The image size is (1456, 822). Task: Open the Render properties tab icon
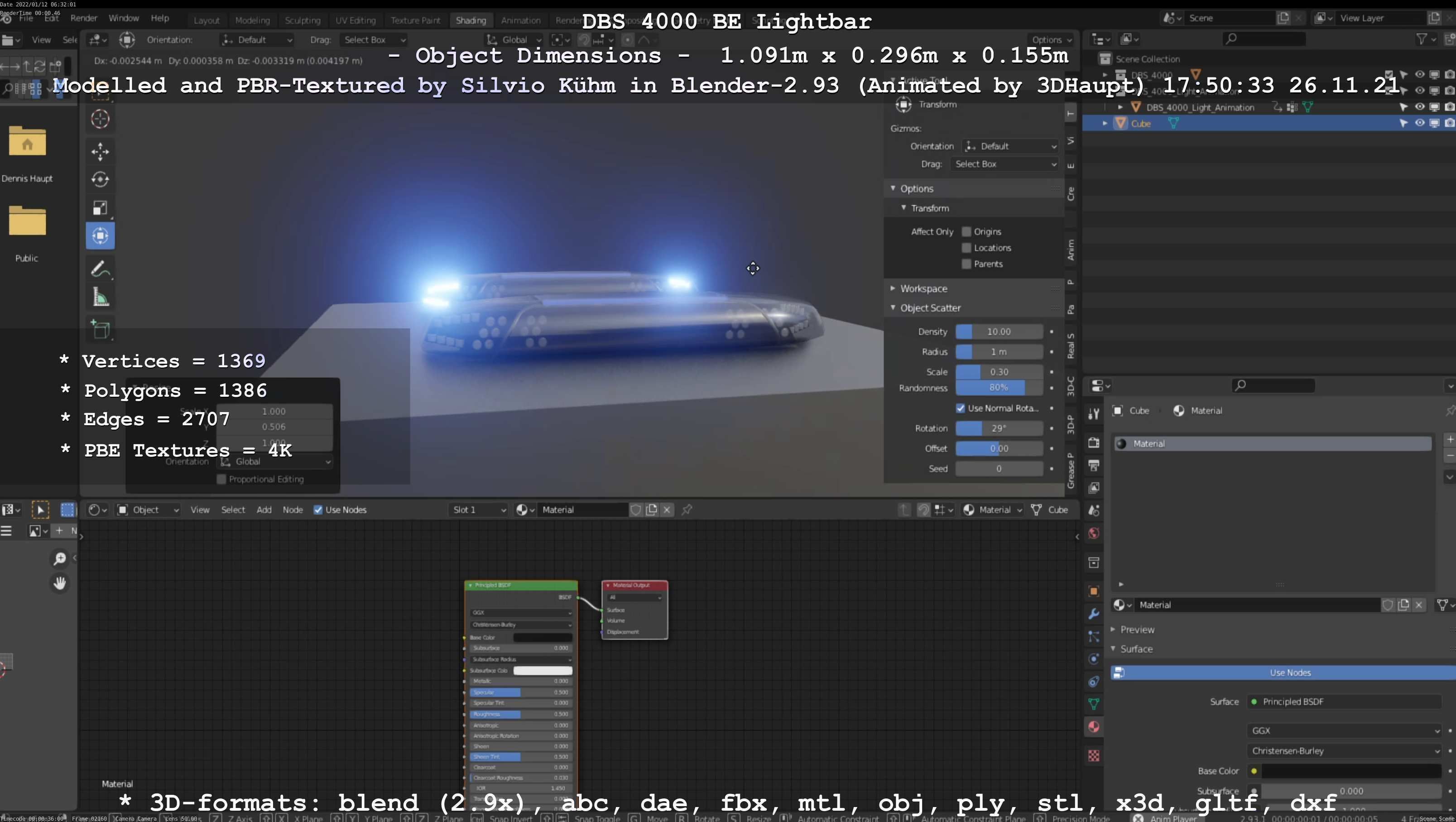click(x=1094, y=442)
